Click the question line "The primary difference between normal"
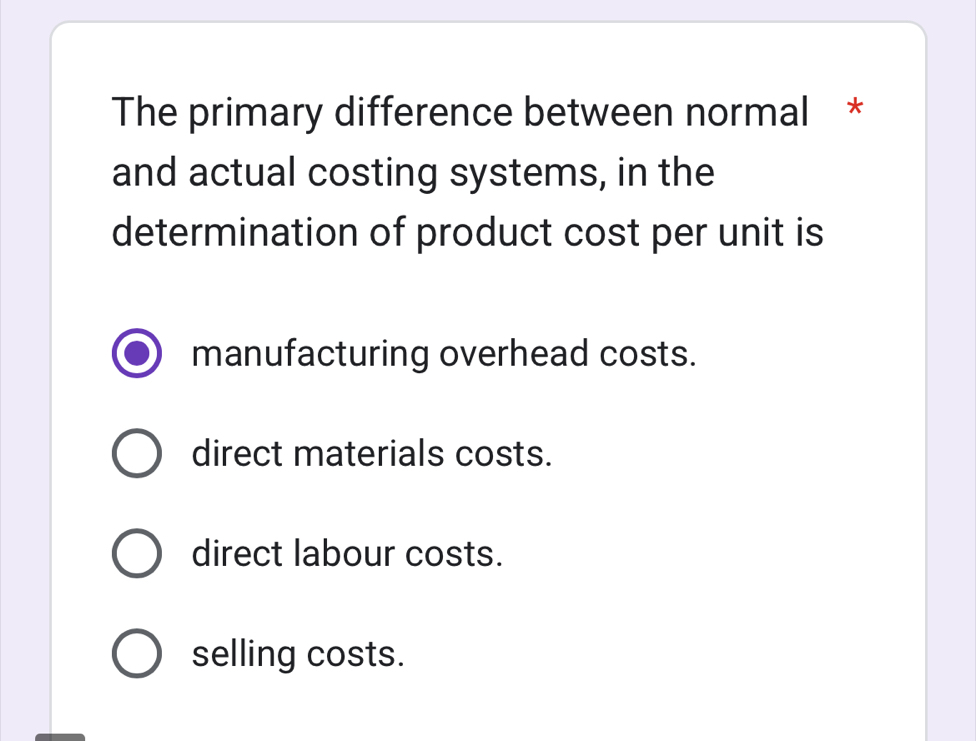The width and height of the screenshot is (976, 741). pyautogui.click(x=460, y=112)
